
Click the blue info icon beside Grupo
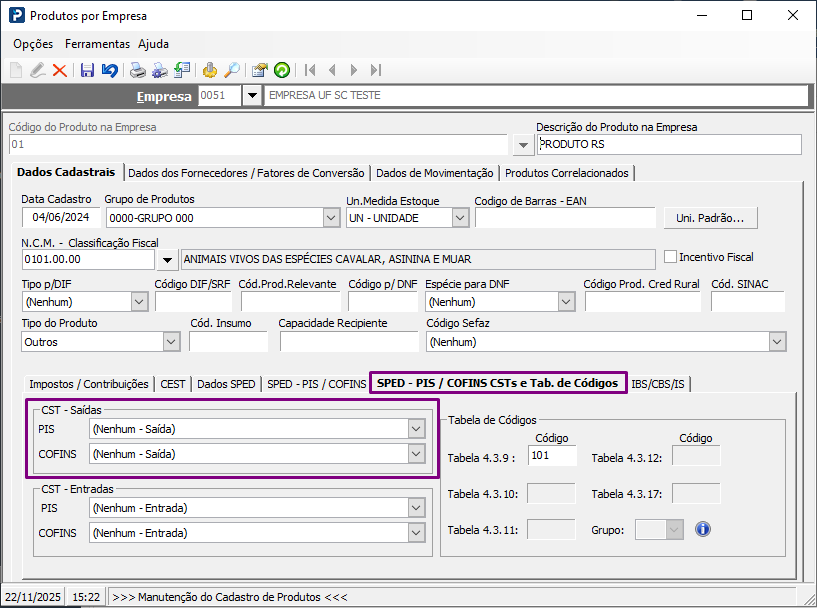702,529
